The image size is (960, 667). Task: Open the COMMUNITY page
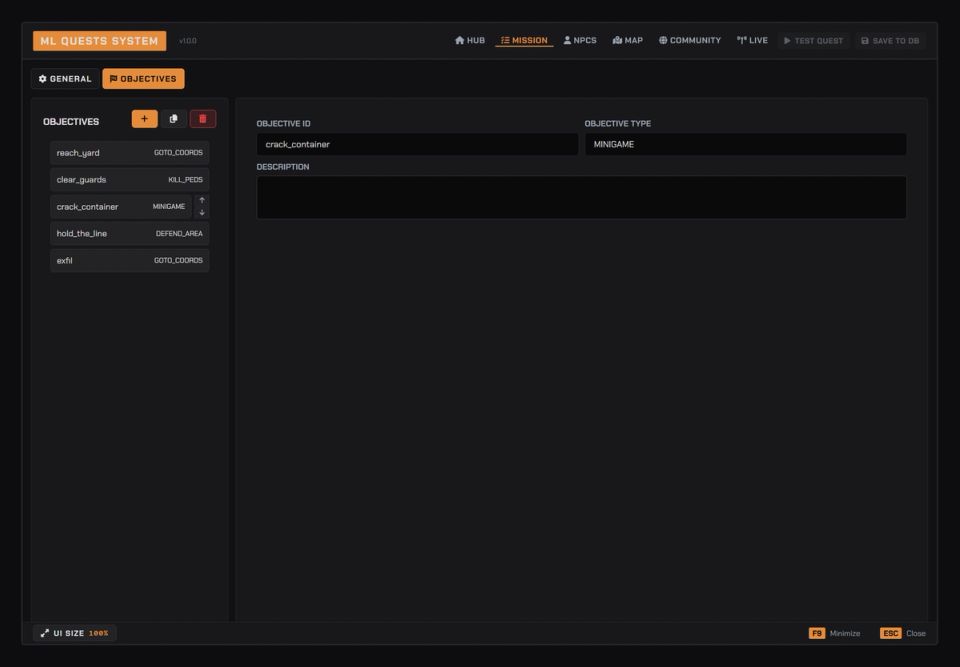pos(689,40)
